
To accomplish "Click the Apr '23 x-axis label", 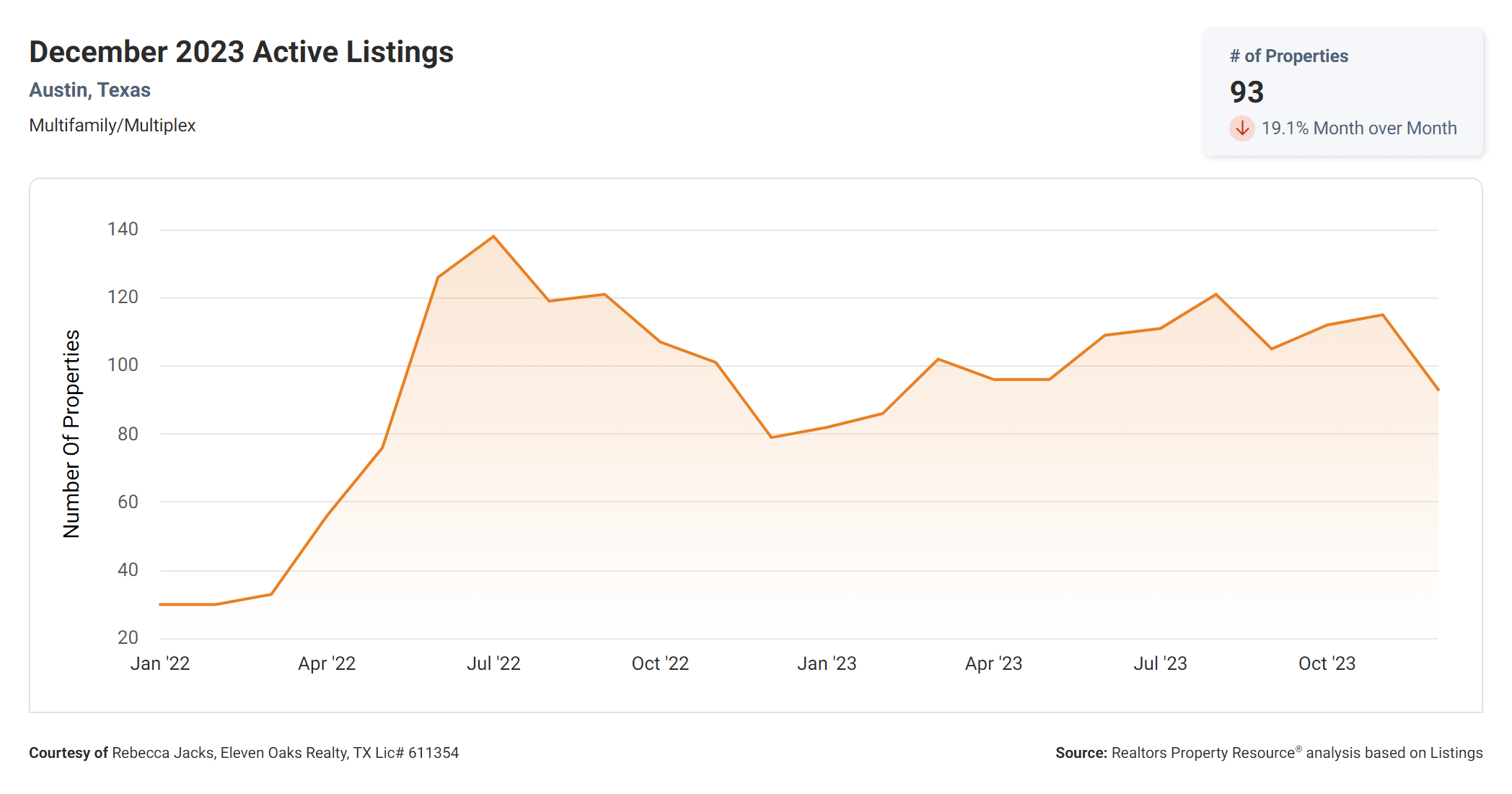I will [993, 663].
